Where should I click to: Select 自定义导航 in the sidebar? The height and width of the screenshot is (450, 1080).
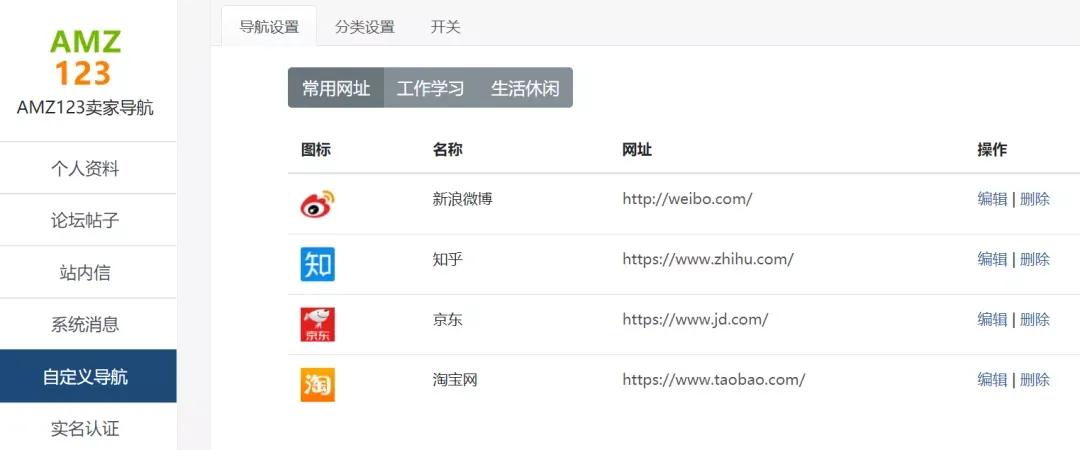pos(88,376)
